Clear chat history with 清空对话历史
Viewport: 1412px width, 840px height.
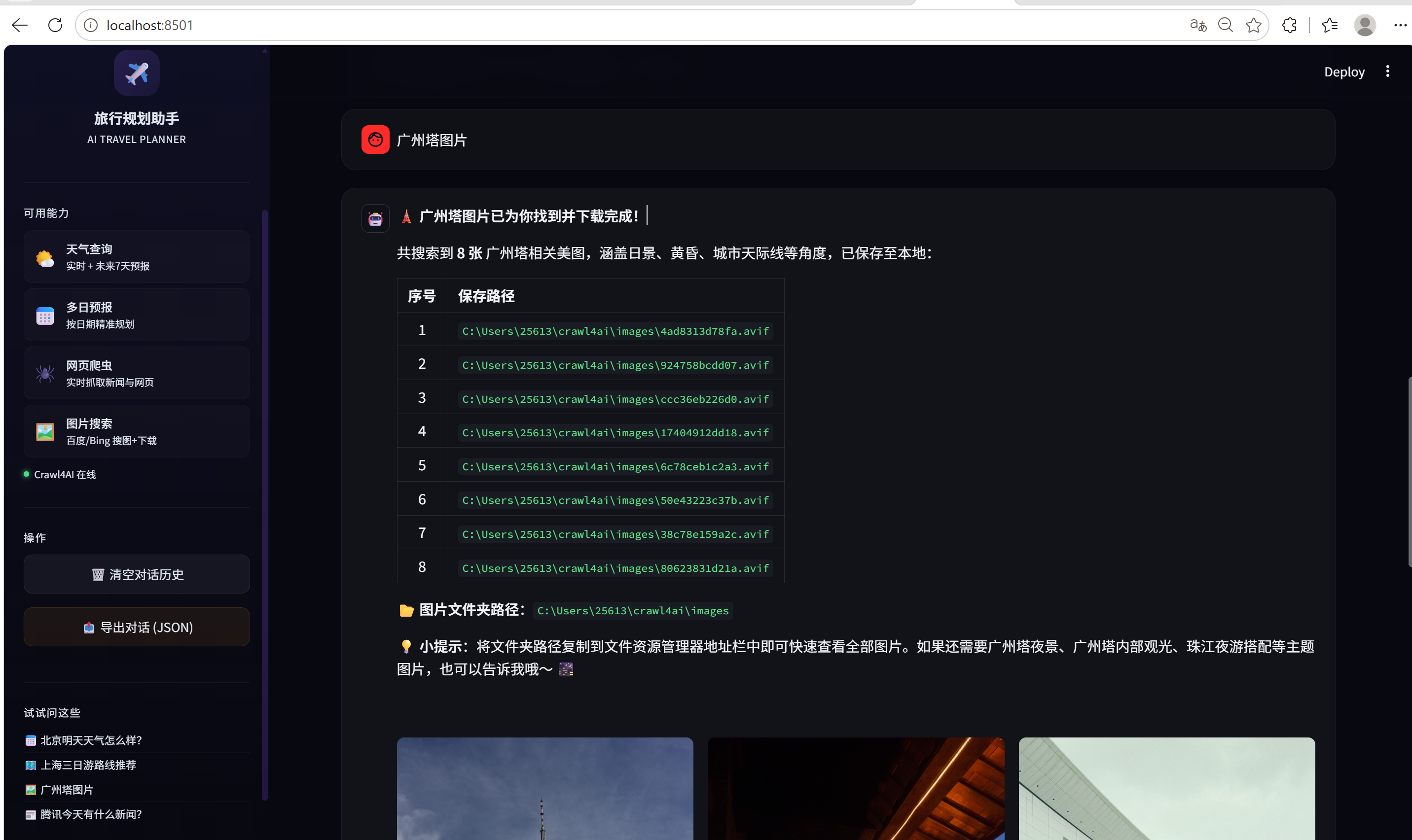(x=137, y=574)
